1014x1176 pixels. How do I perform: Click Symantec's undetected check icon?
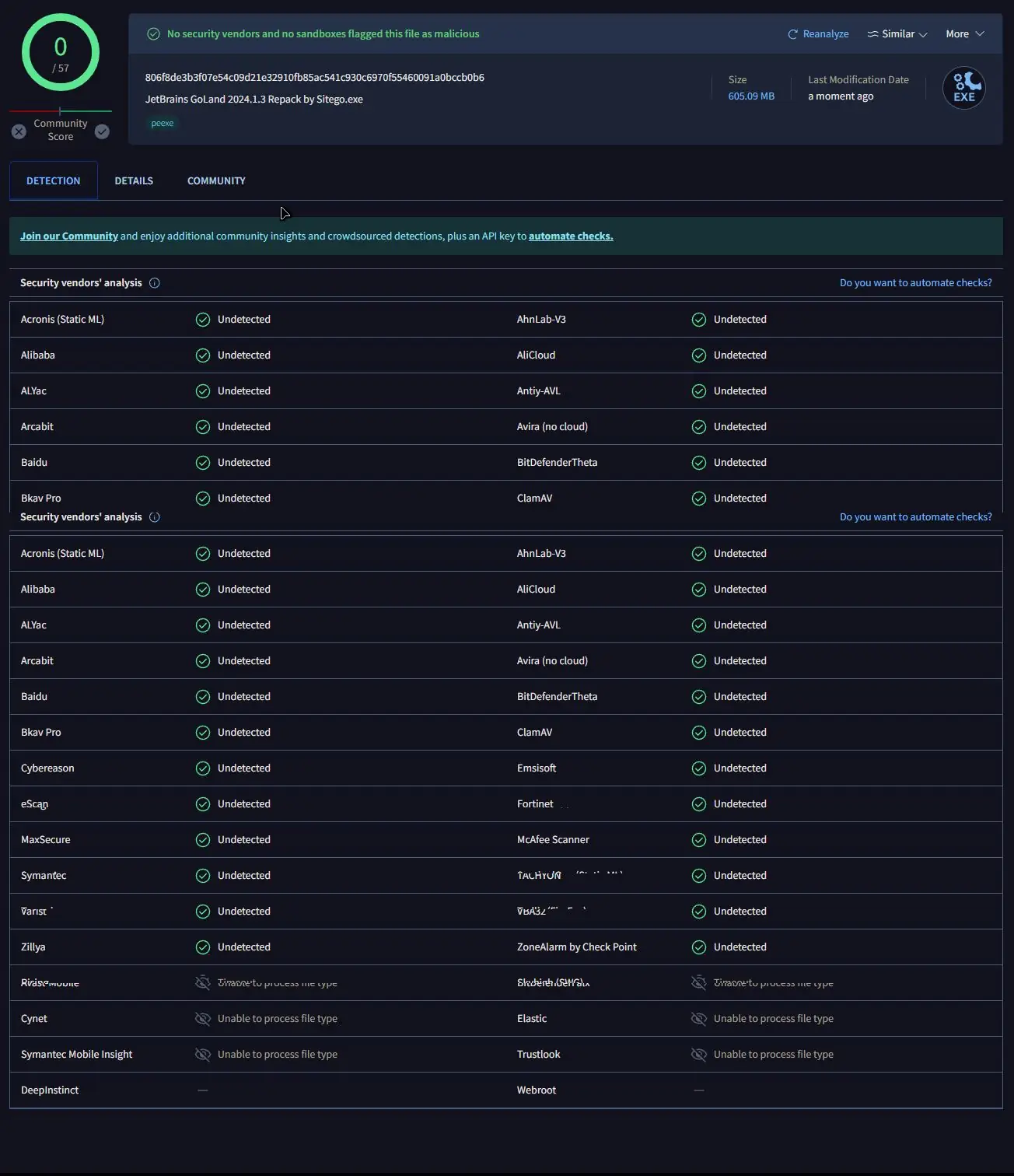pyautogui.click(x=203, y=876)
